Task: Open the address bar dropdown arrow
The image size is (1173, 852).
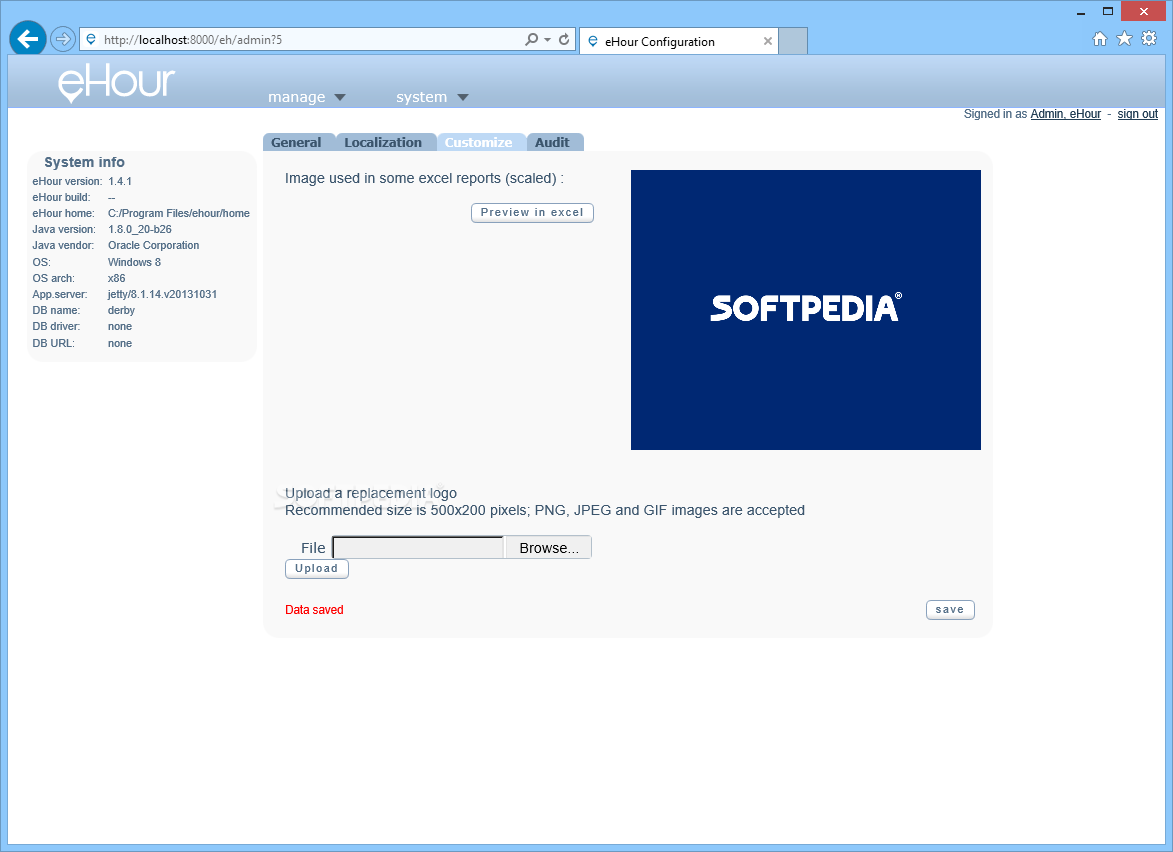Action: (x=548, y=40)
